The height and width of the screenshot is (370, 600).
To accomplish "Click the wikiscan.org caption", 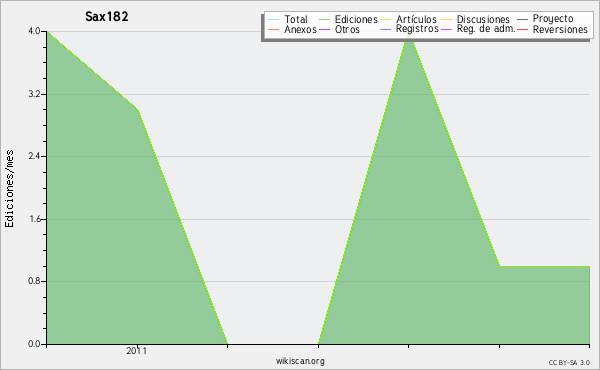I will (x=300, y=361).
